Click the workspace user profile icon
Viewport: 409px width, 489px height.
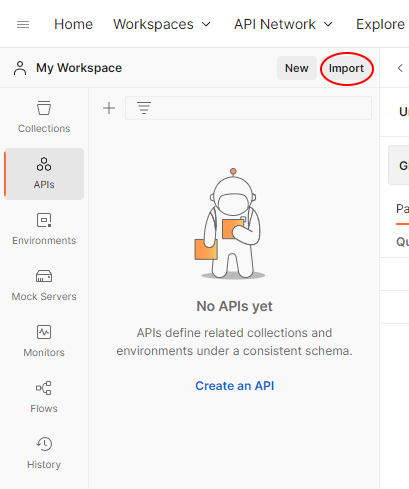pyautogui.click(x=20, y=68)
